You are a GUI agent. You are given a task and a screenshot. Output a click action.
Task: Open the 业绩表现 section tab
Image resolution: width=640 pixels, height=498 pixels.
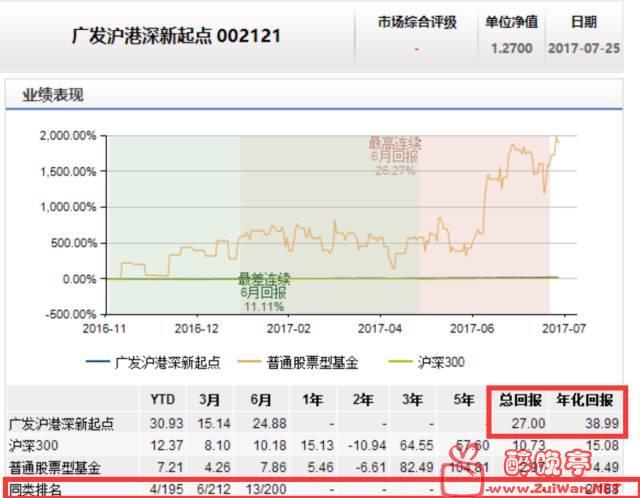[53, 95]
